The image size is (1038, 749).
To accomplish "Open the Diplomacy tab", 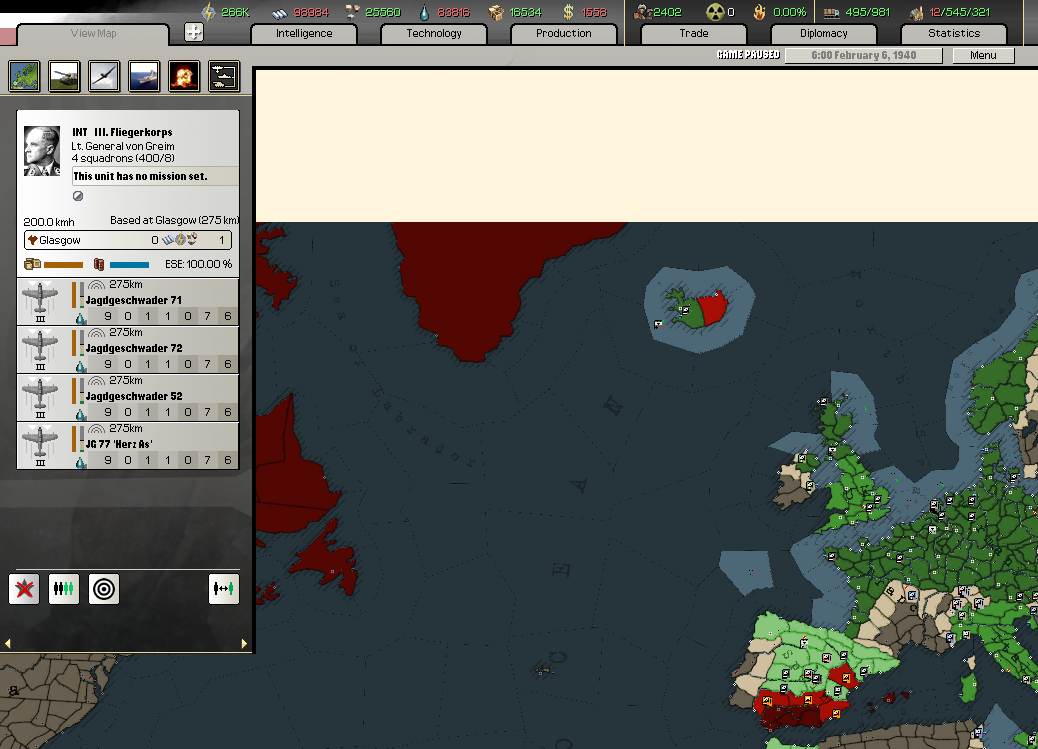I will click(x=824, y=34).
